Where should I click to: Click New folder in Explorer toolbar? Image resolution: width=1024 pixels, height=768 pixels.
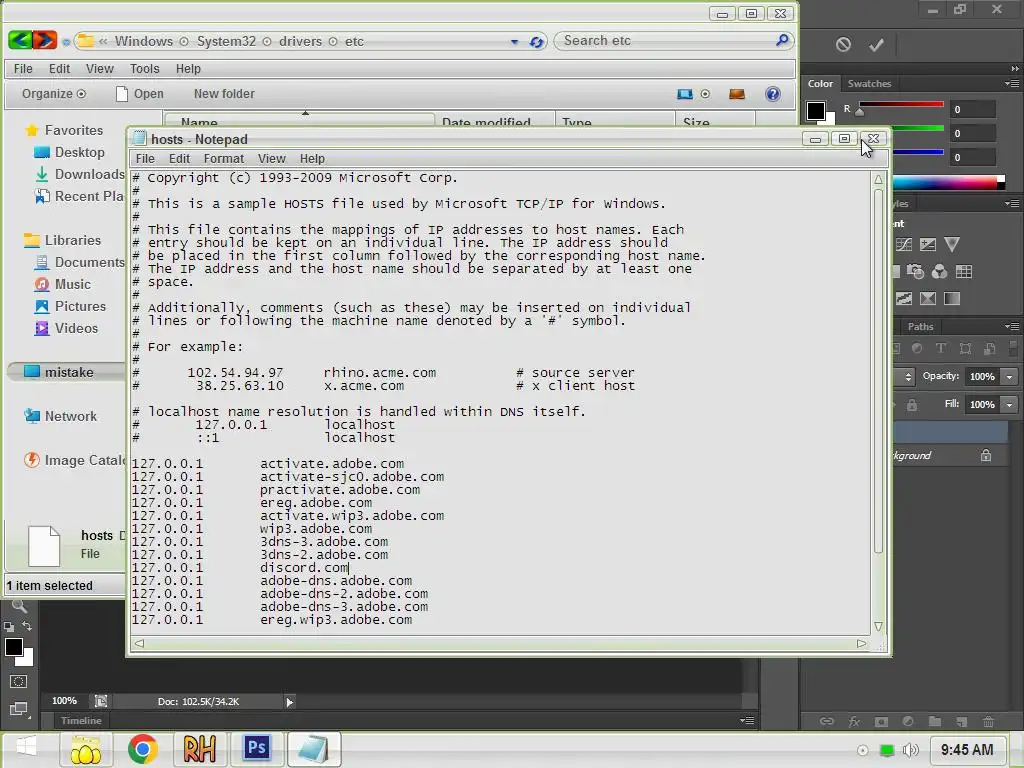click(x=224, y=94)
